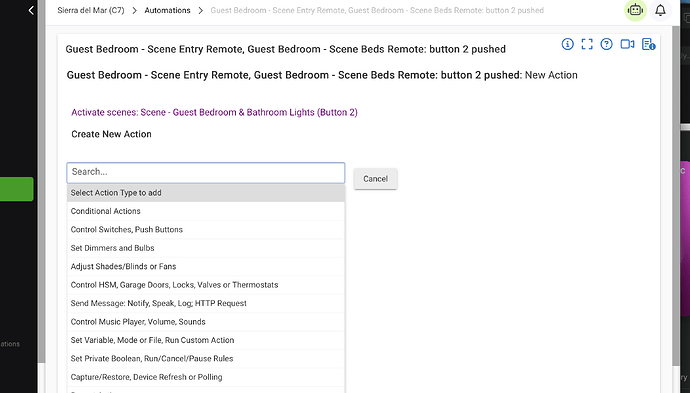Focus the action type Search field
This screenshot has width=690, height=393.
206,173
